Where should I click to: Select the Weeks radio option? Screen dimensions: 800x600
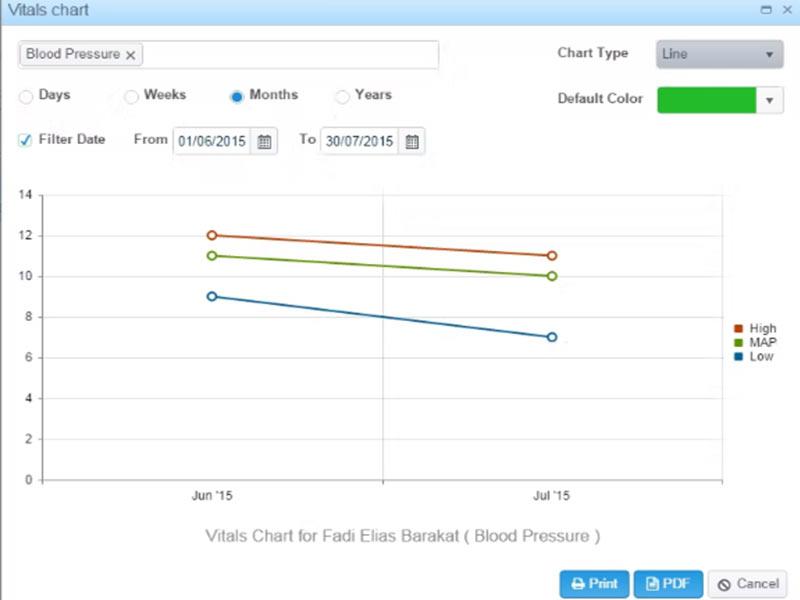point(131,96)
